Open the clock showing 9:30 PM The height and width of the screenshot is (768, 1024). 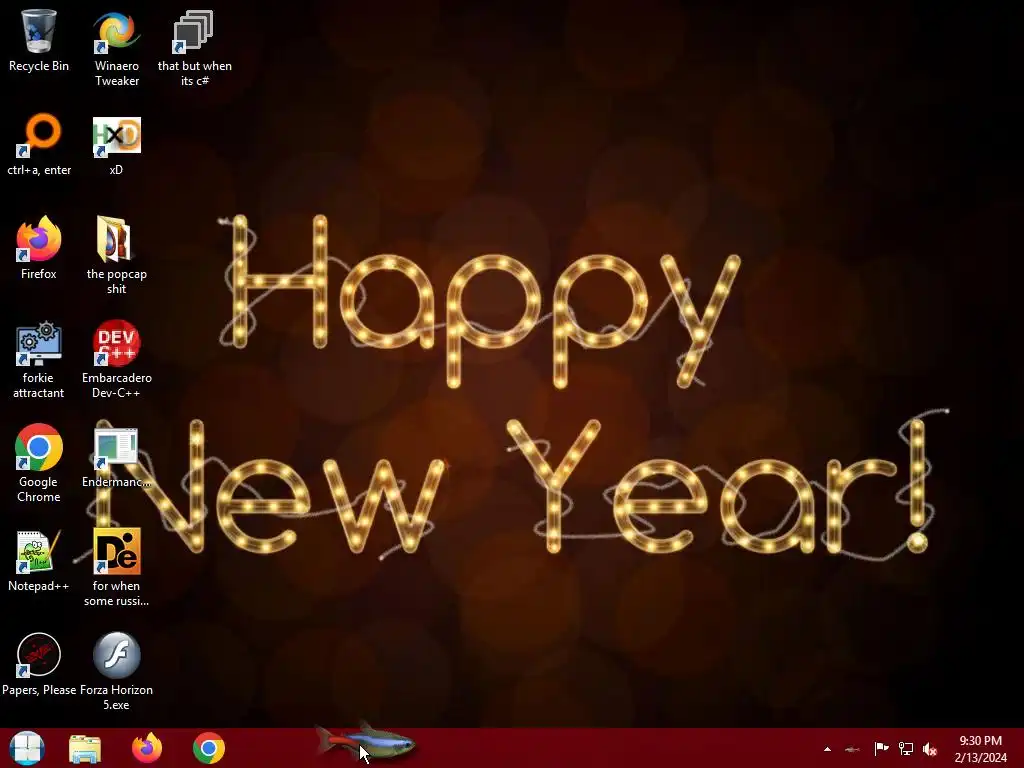[980, 748]
